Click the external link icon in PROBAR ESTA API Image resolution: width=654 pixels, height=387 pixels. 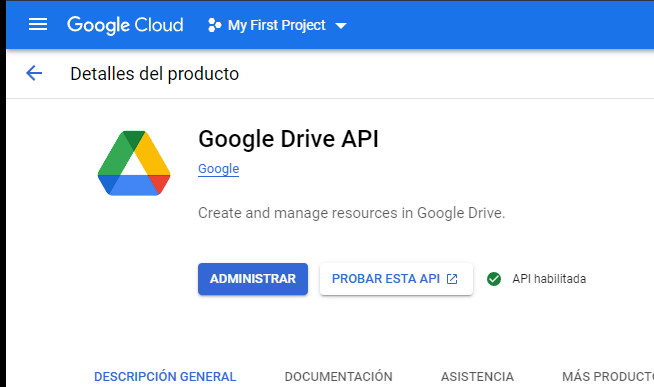click(x=452, y=279)
